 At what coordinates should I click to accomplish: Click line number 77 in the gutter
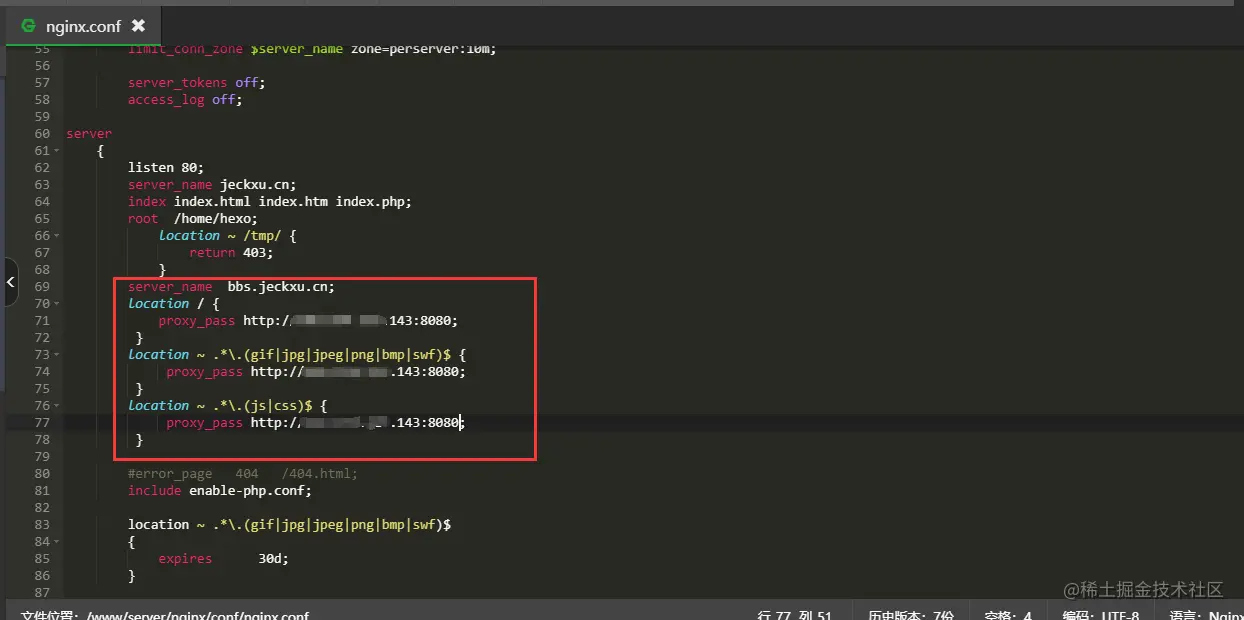(41, 423)
